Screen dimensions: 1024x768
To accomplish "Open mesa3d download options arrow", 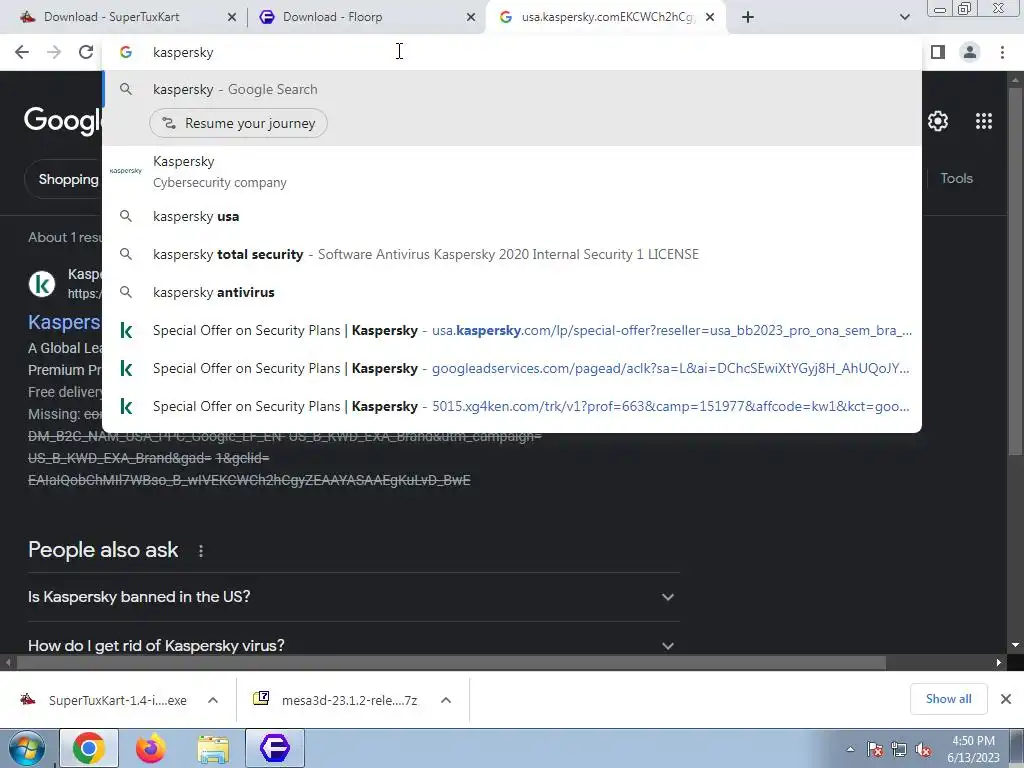I will (446, 700).
